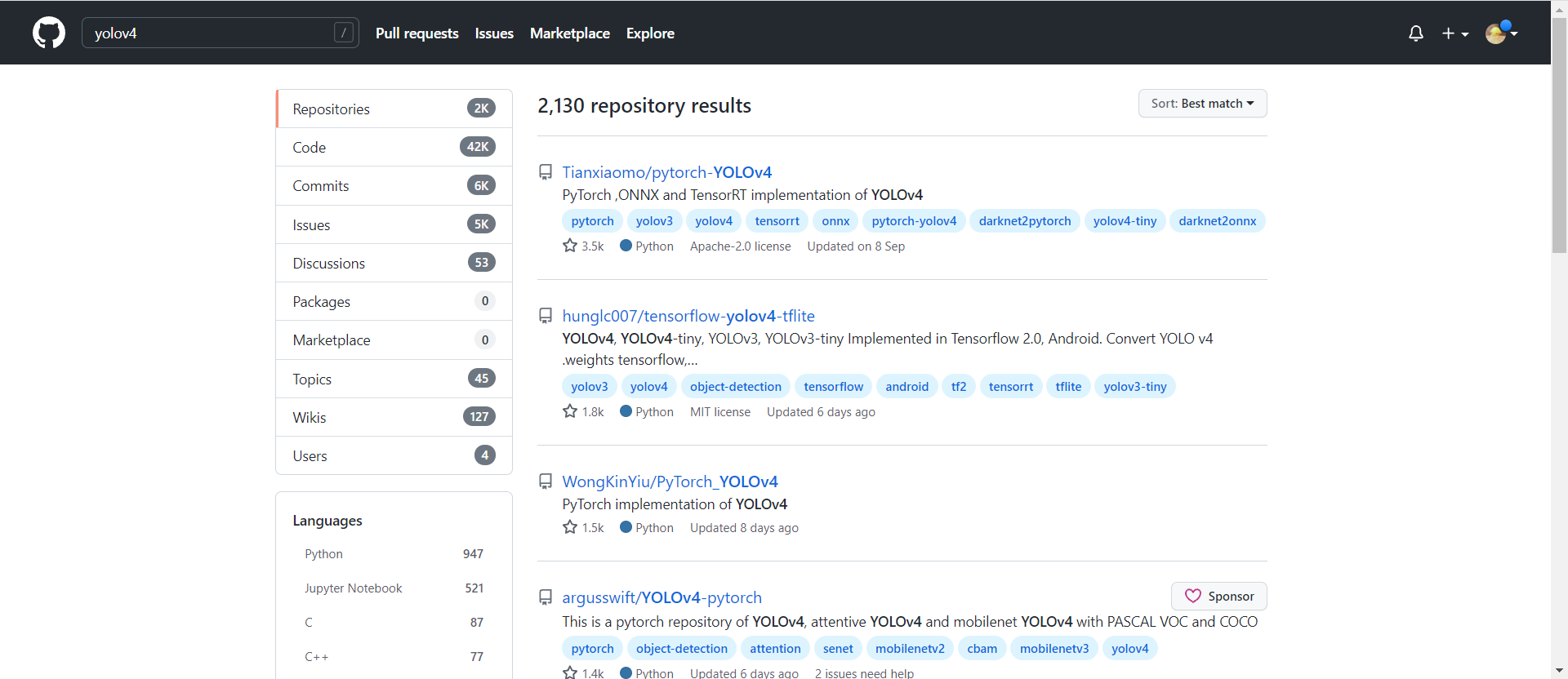The height and width of the screenshot is (679, 1568).
Task: Select the Code results filter
Action: pos(394,147)
